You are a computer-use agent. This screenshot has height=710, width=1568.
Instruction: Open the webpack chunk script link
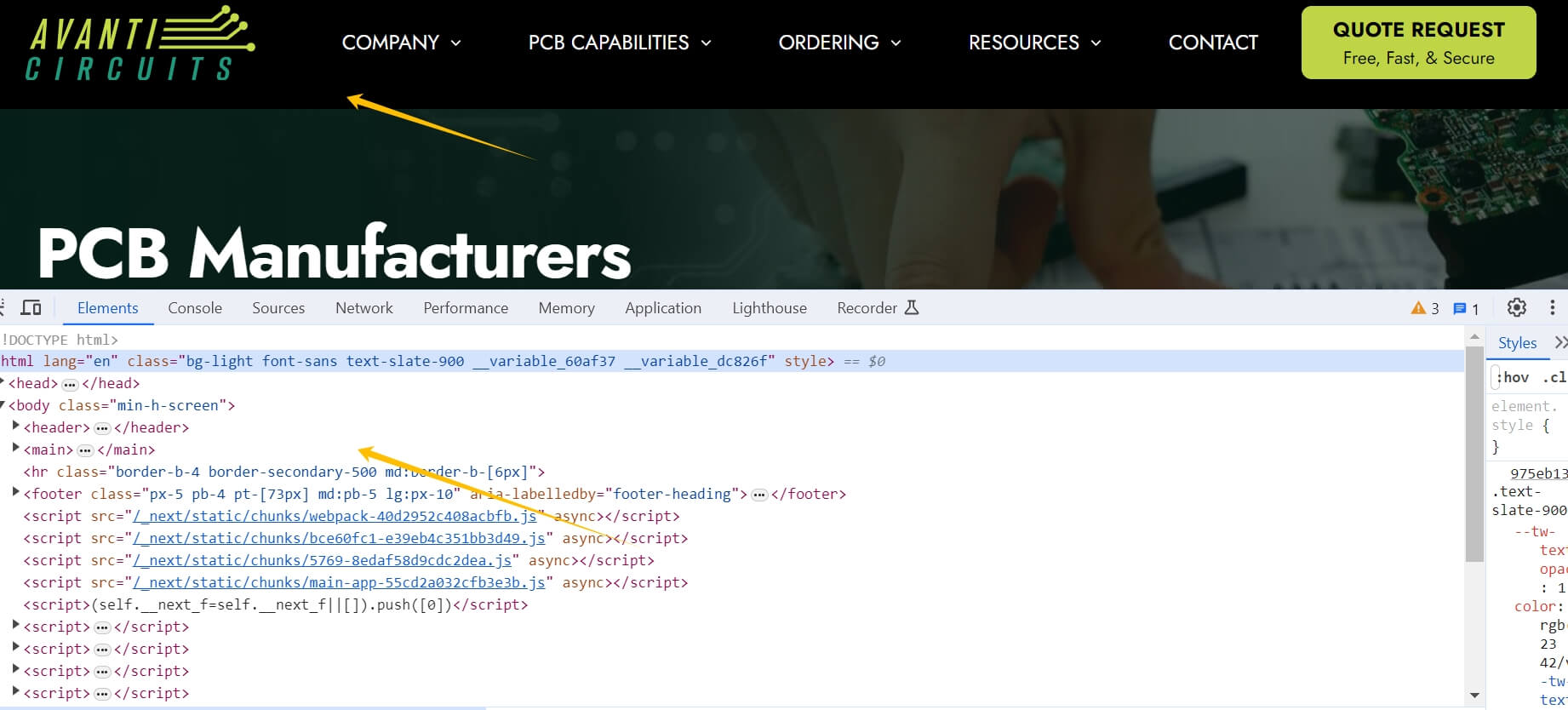point(335,517)
